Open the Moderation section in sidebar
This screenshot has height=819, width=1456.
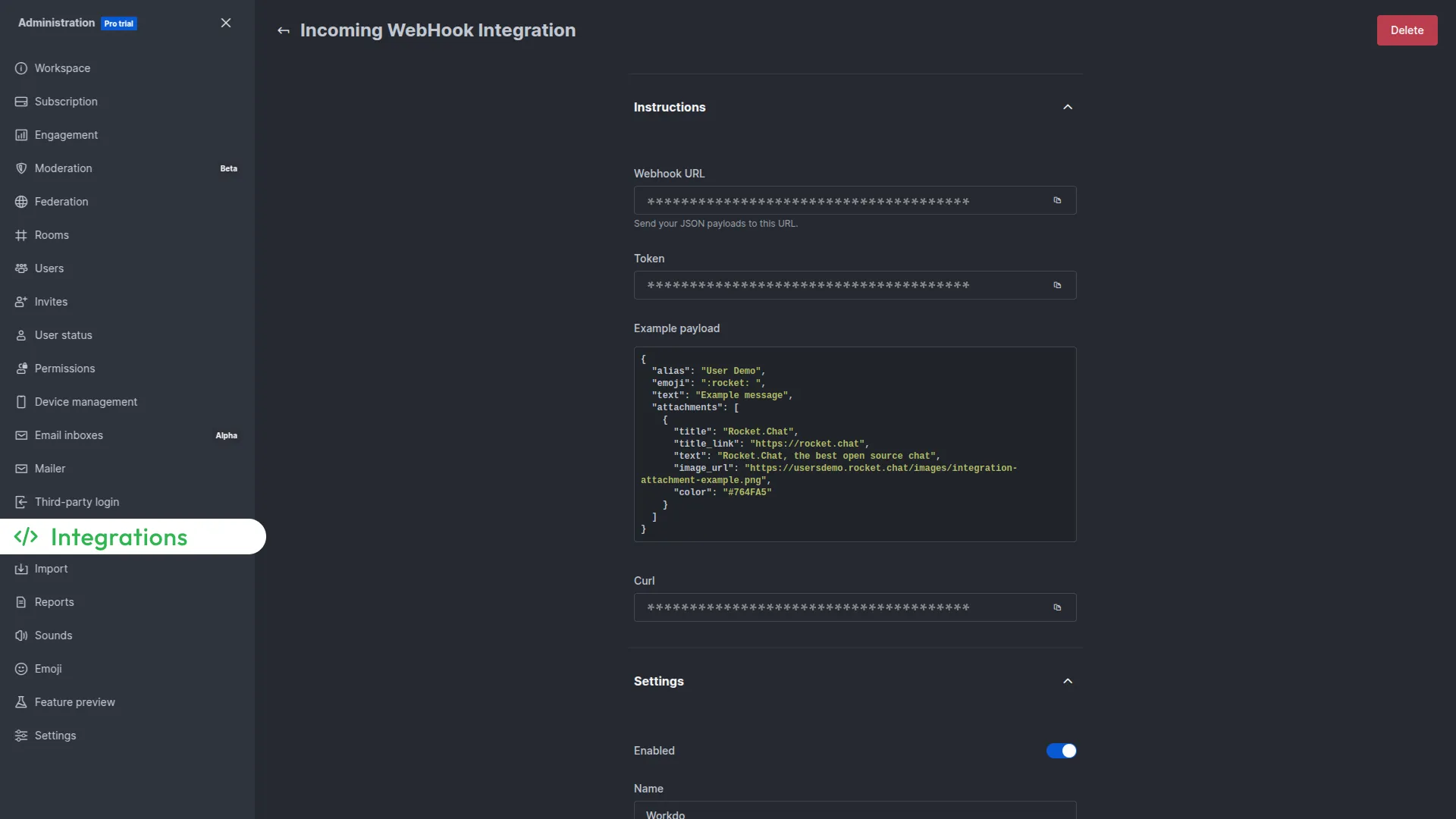[63, 168]
